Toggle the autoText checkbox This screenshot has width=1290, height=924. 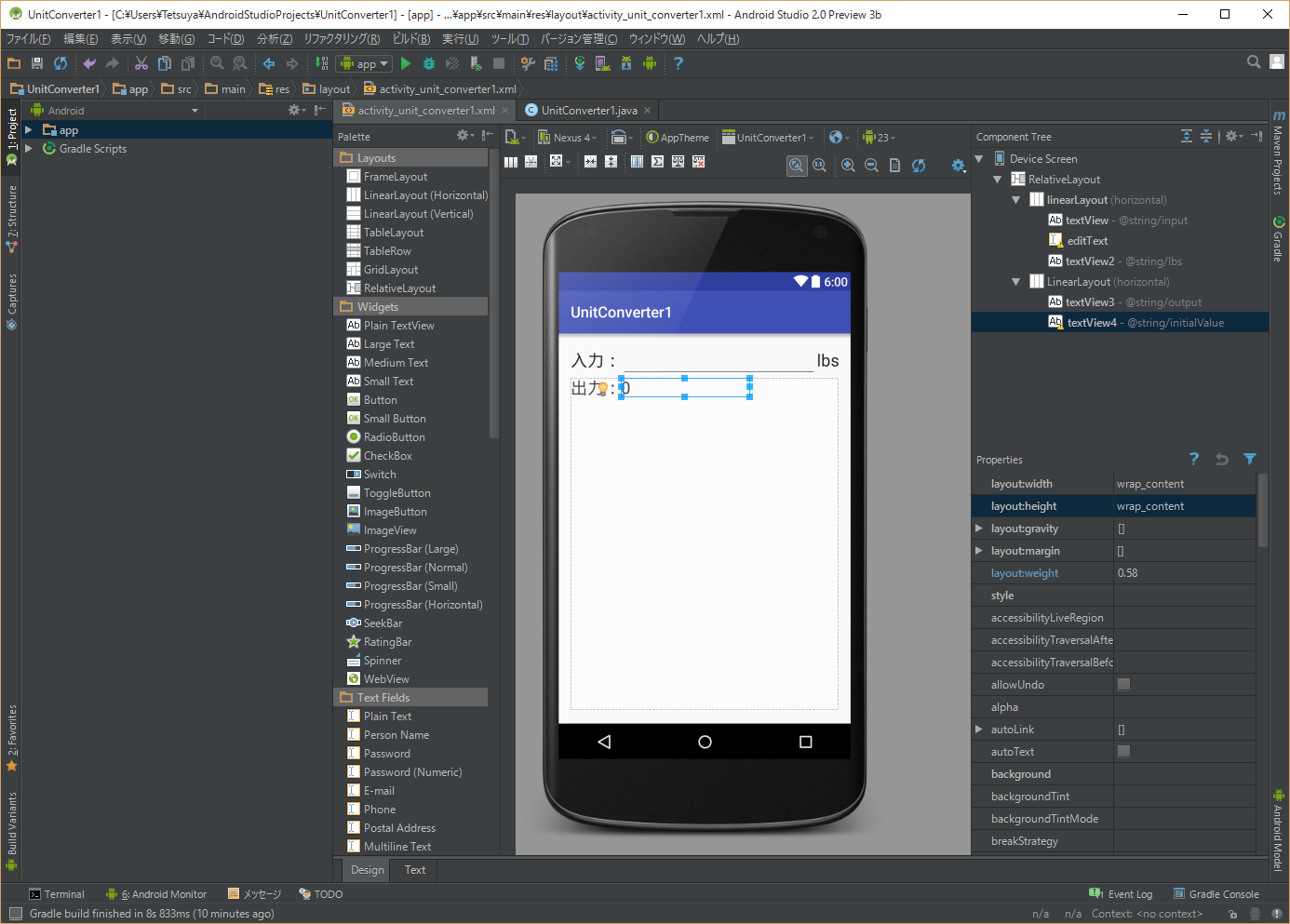click(1123, 751)
